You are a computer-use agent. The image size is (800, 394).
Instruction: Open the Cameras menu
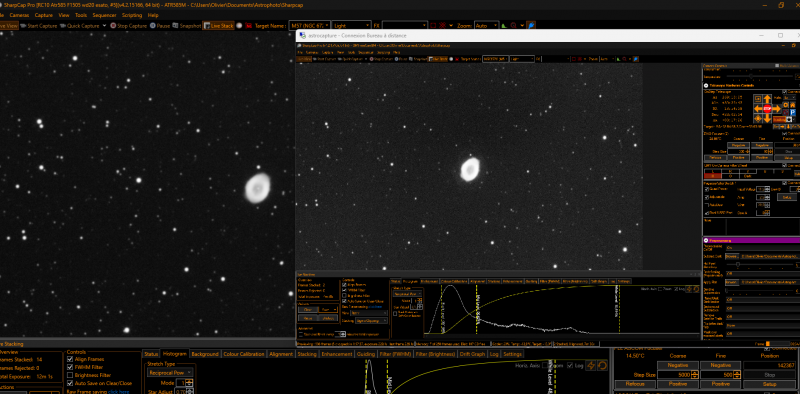(x=19, y=15)
